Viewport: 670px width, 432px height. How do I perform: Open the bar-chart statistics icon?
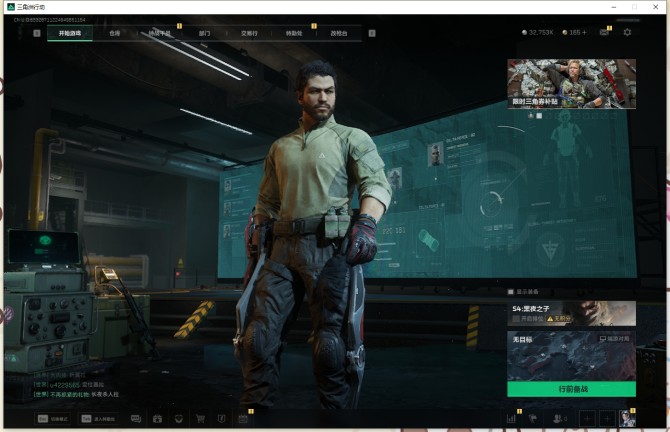pyautogui.click(x=511, y=418)
